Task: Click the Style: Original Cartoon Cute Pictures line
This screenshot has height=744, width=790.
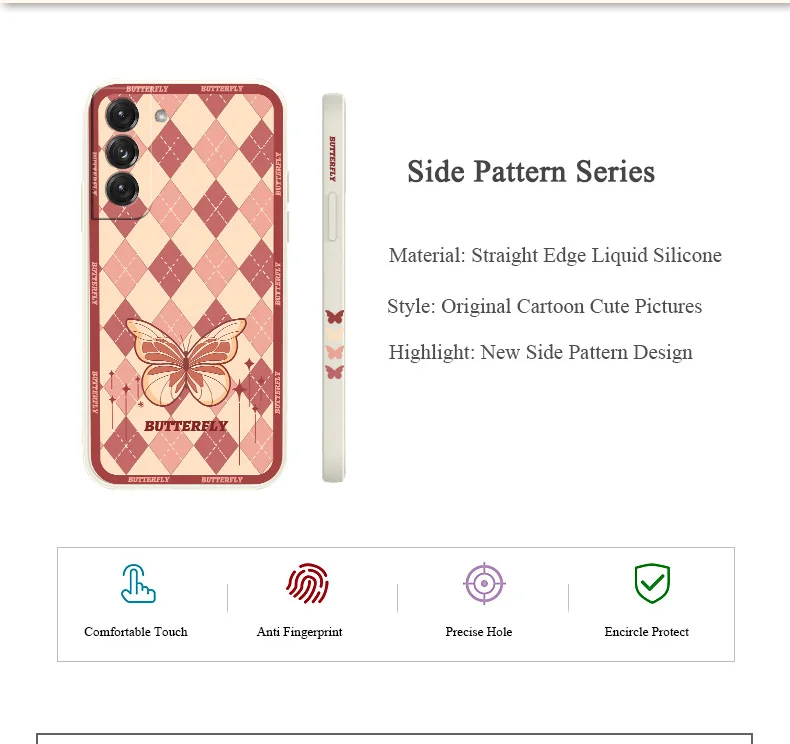Action: [x=545, y=306]
